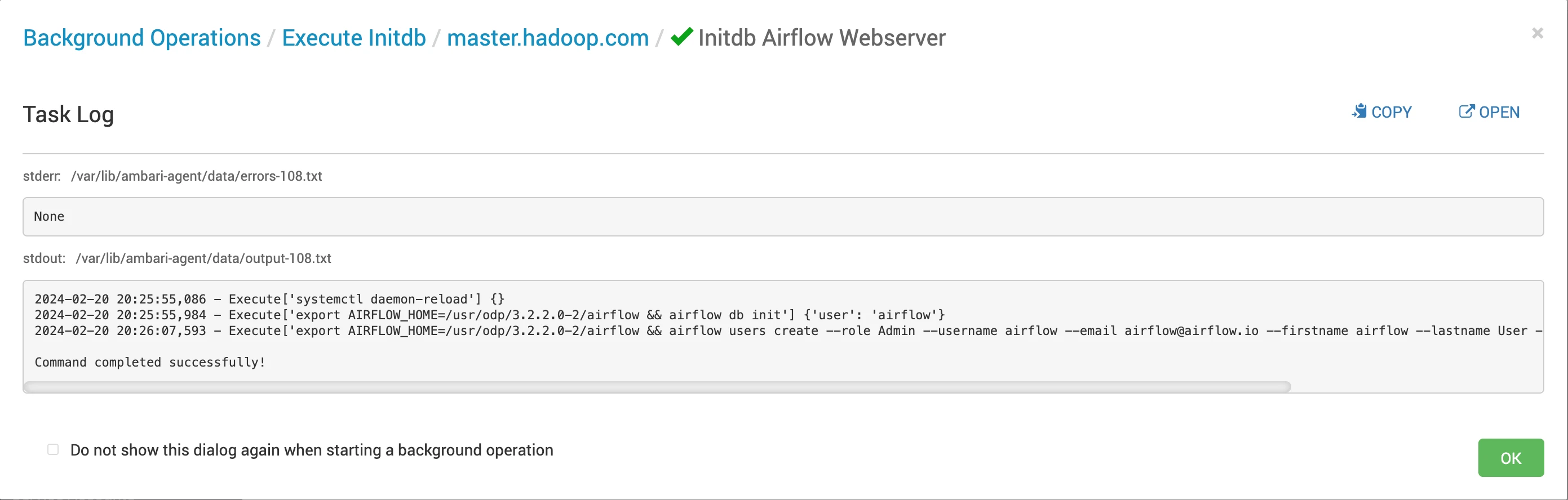Image resolution: width=1568 pixels, height=500 pixels.
Task: Enable 'Do not show this dialog again' checkbox
Action: click(53, 449)
